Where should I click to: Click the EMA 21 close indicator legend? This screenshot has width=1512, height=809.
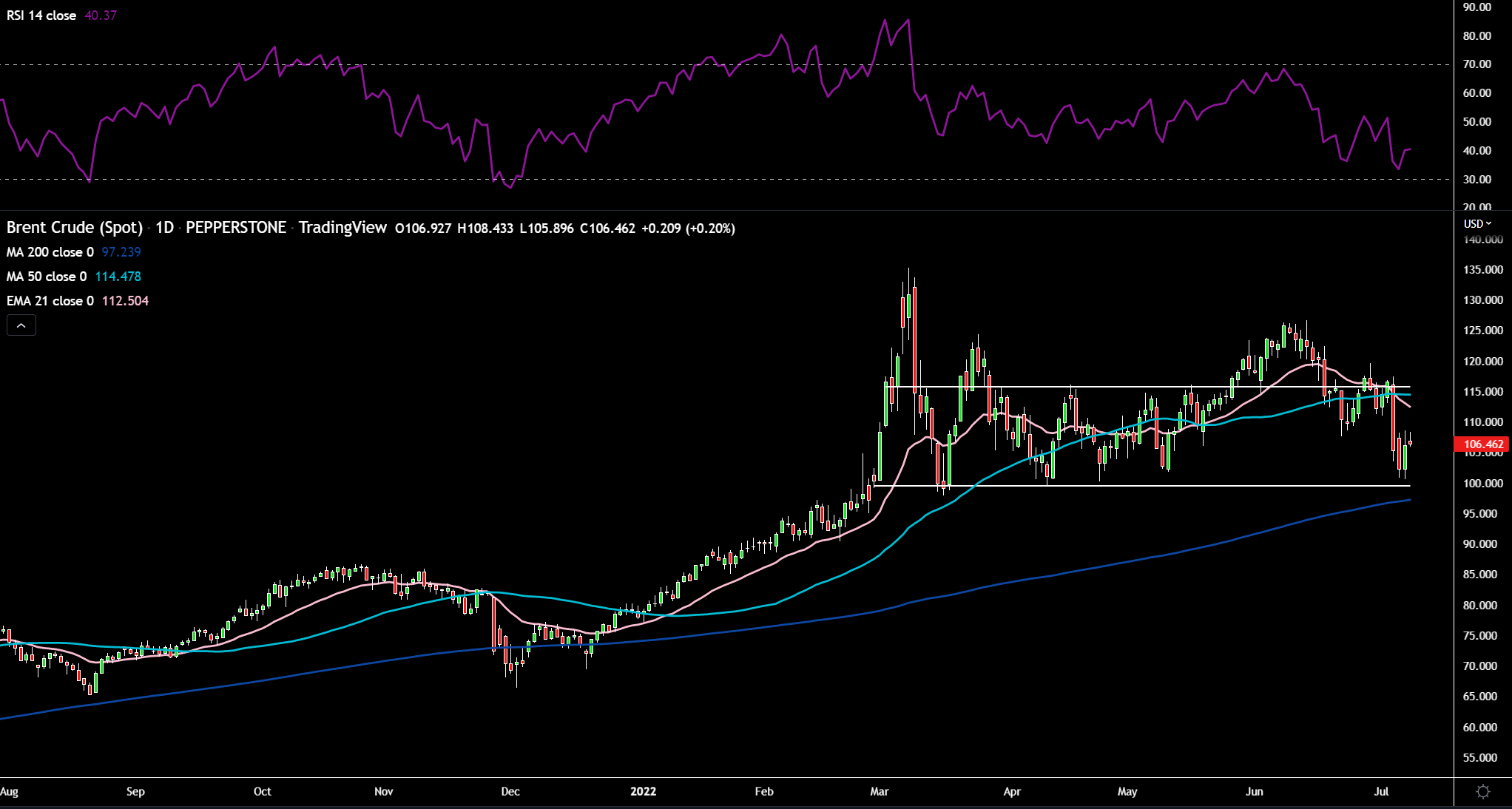pos(50,301)
